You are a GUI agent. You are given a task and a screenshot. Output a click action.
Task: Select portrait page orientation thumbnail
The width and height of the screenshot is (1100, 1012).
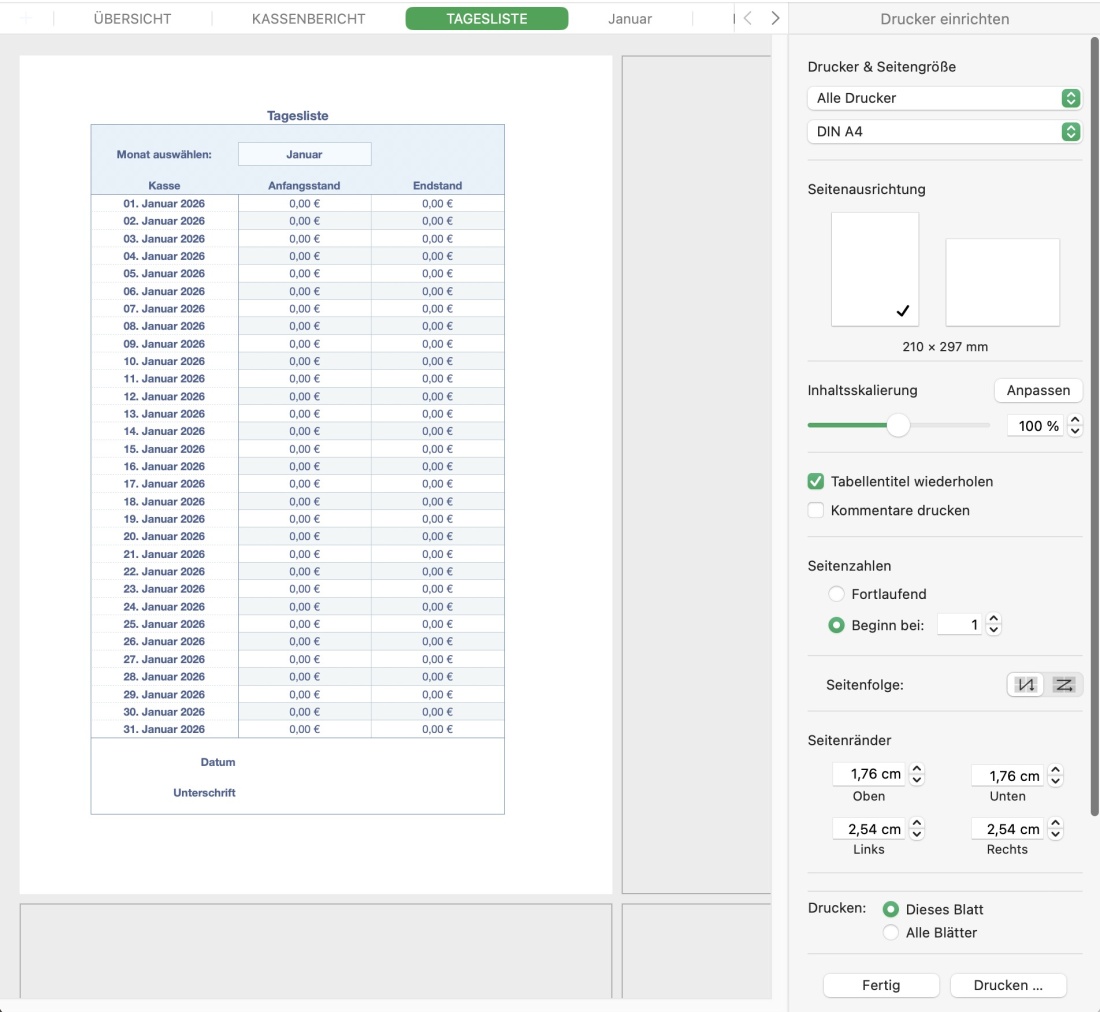[x=874, y=268]
